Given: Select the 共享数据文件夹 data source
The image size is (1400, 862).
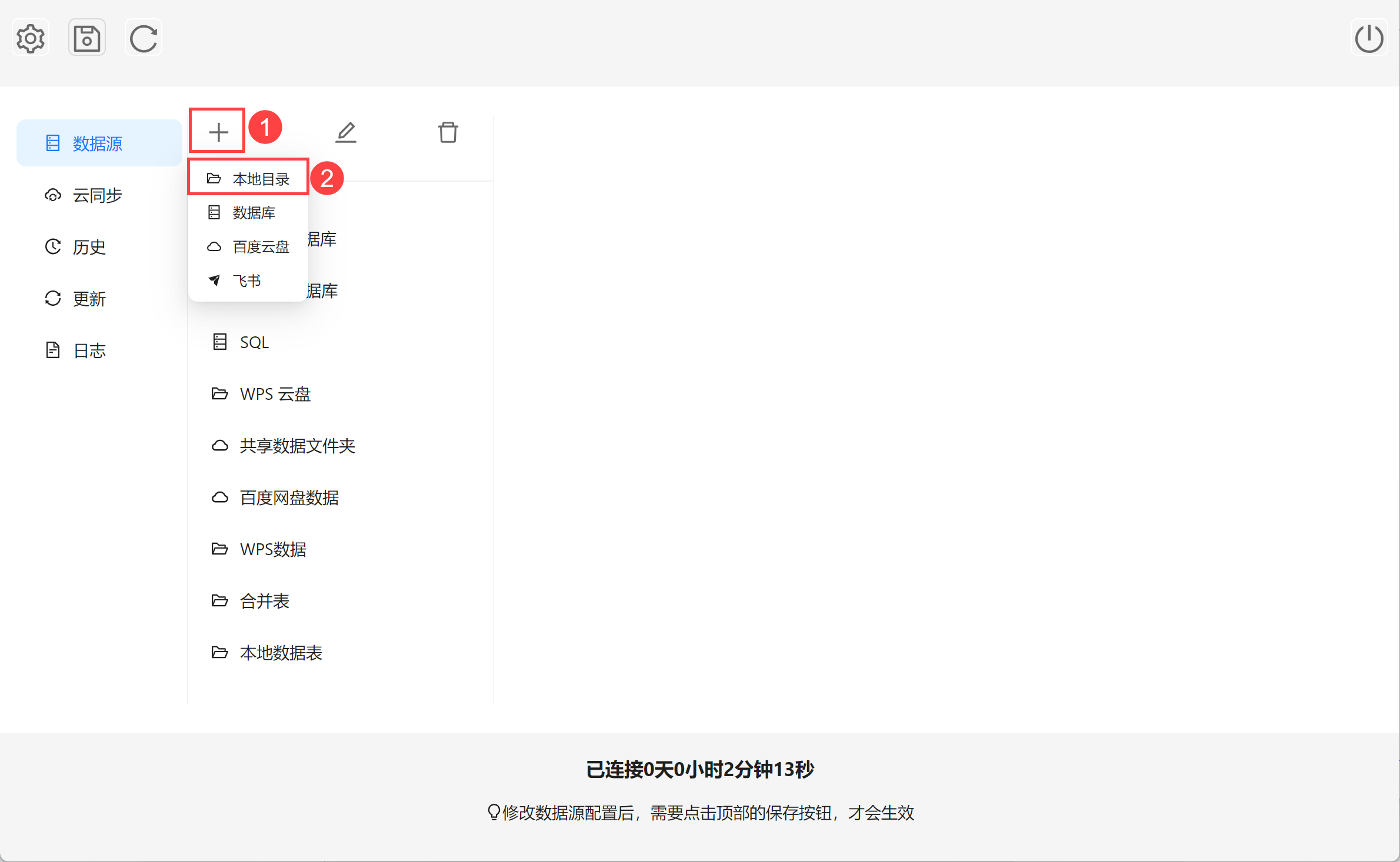Looking at the screenshot, I should (x=297, y=446).
